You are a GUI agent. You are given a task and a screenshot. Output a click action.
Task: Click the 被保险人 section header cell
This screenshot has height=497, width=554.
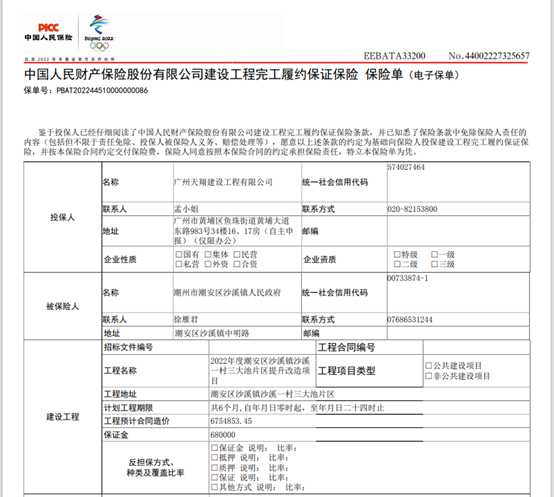point(63,306)
